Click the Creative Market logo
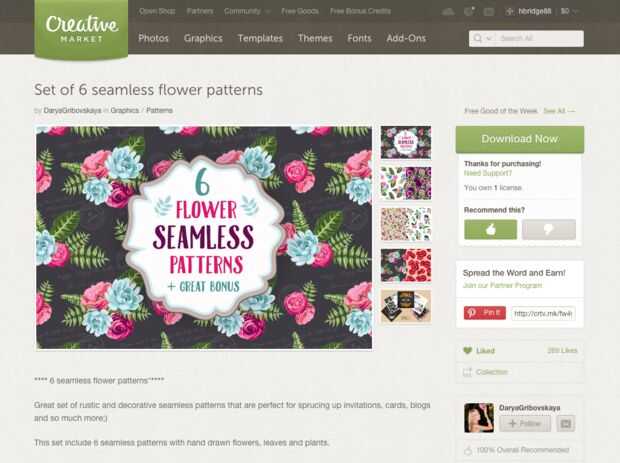This screenshot has height=463, width=620. 81,29
